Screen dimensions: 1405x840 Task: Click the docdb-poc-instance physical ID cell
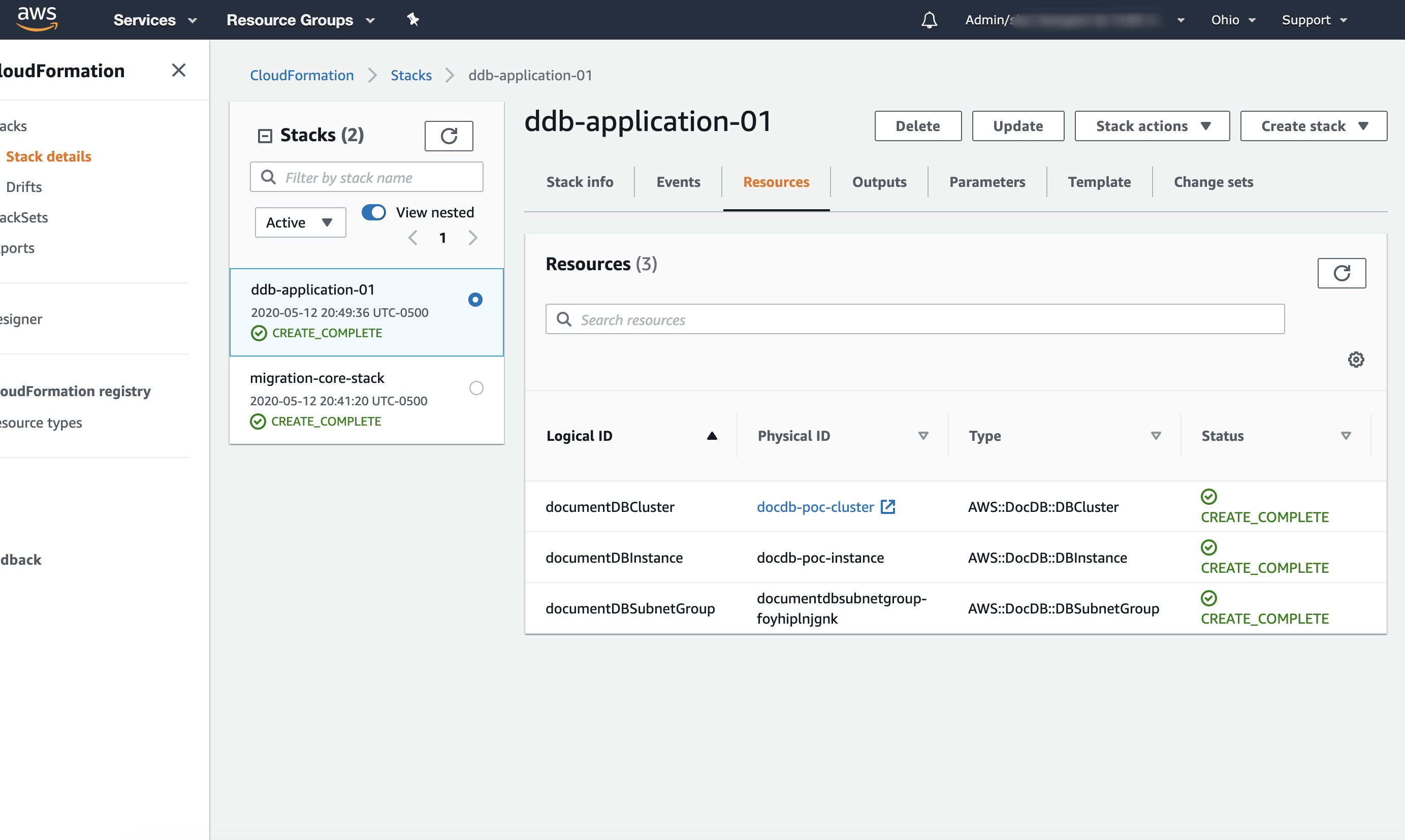(x=820, y=558)
